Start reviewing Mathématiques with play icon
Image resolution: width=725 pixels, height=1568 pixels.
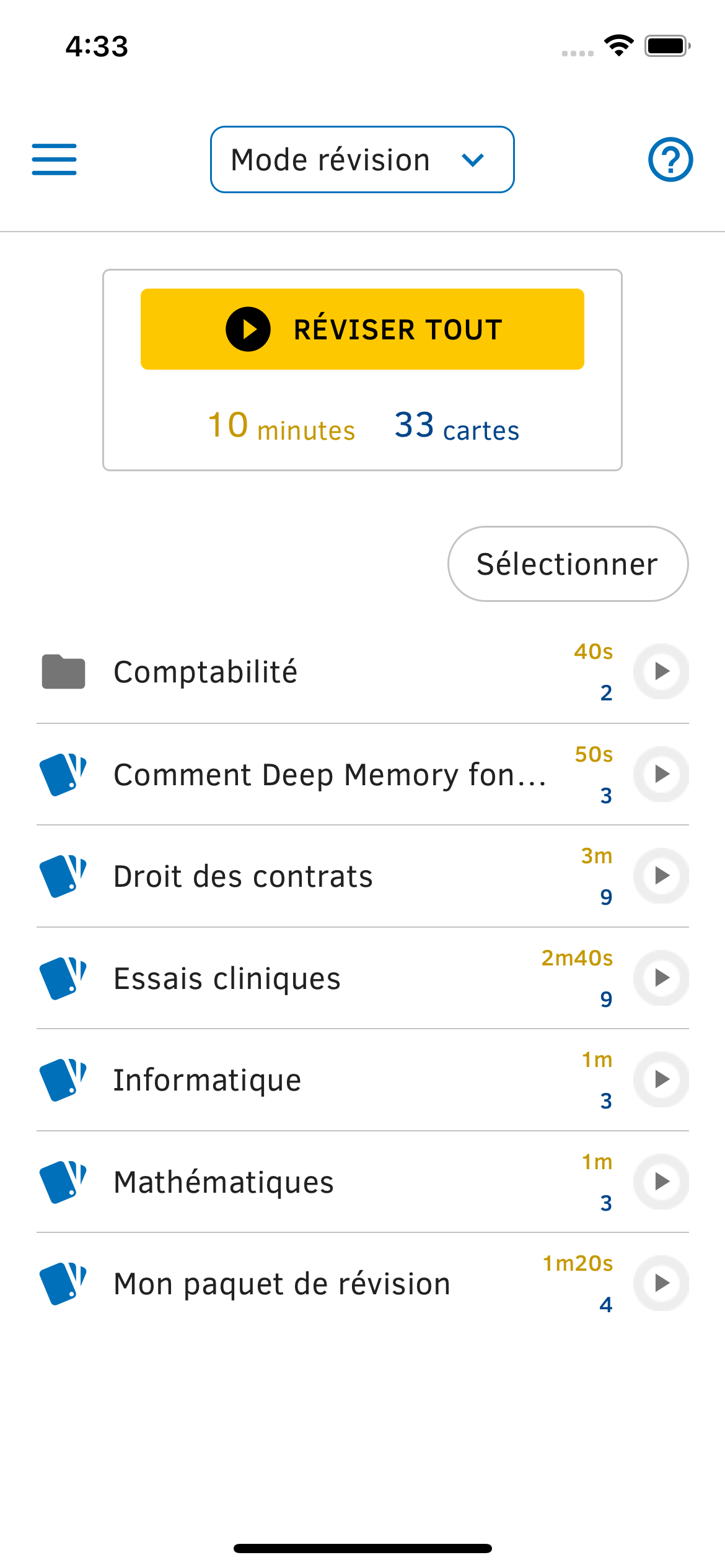coord(661,1182)
